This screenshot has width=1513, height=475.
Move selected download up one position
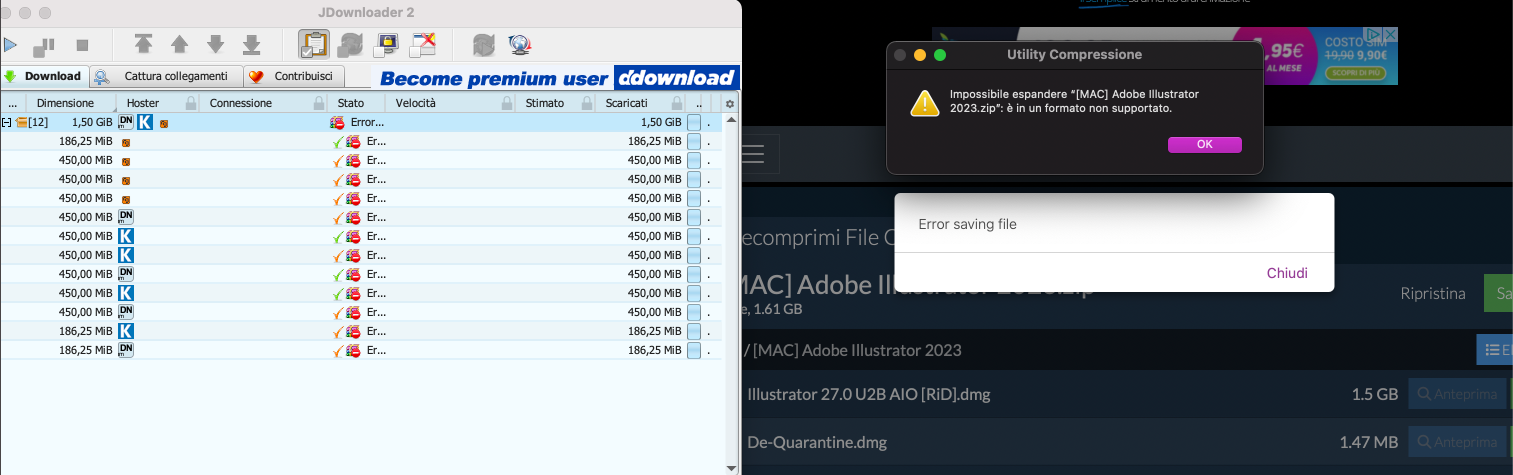pos(179,44)
